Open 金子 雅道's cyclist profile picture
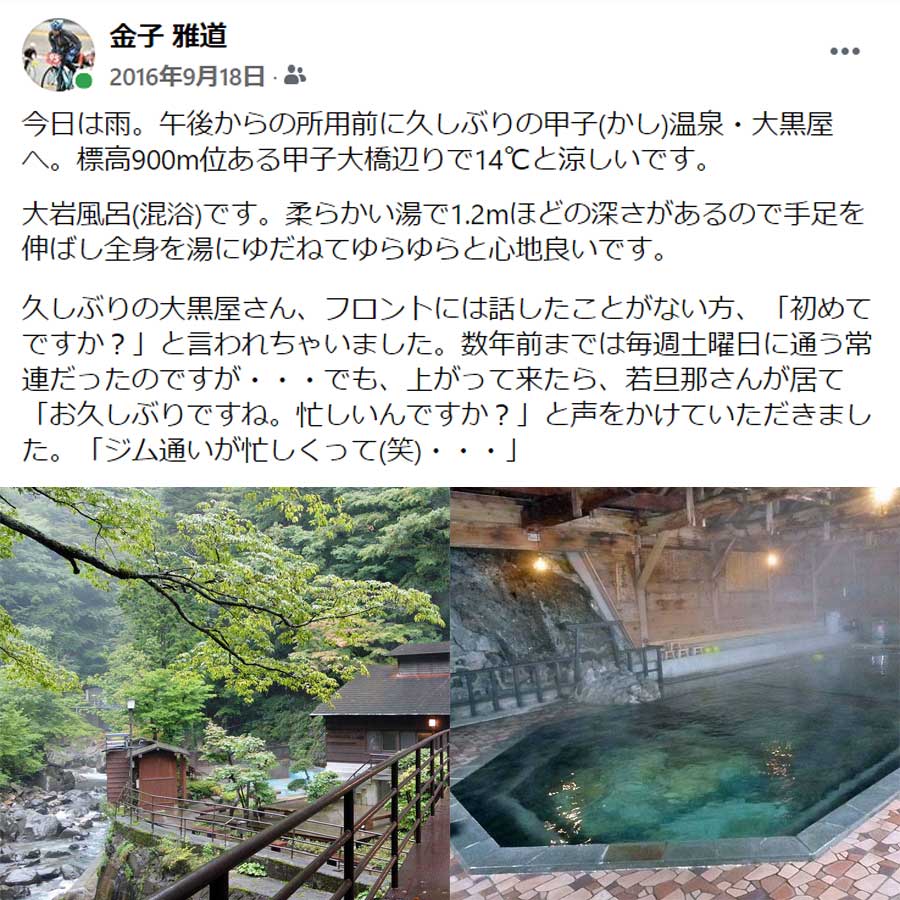 tap(58, 55)
